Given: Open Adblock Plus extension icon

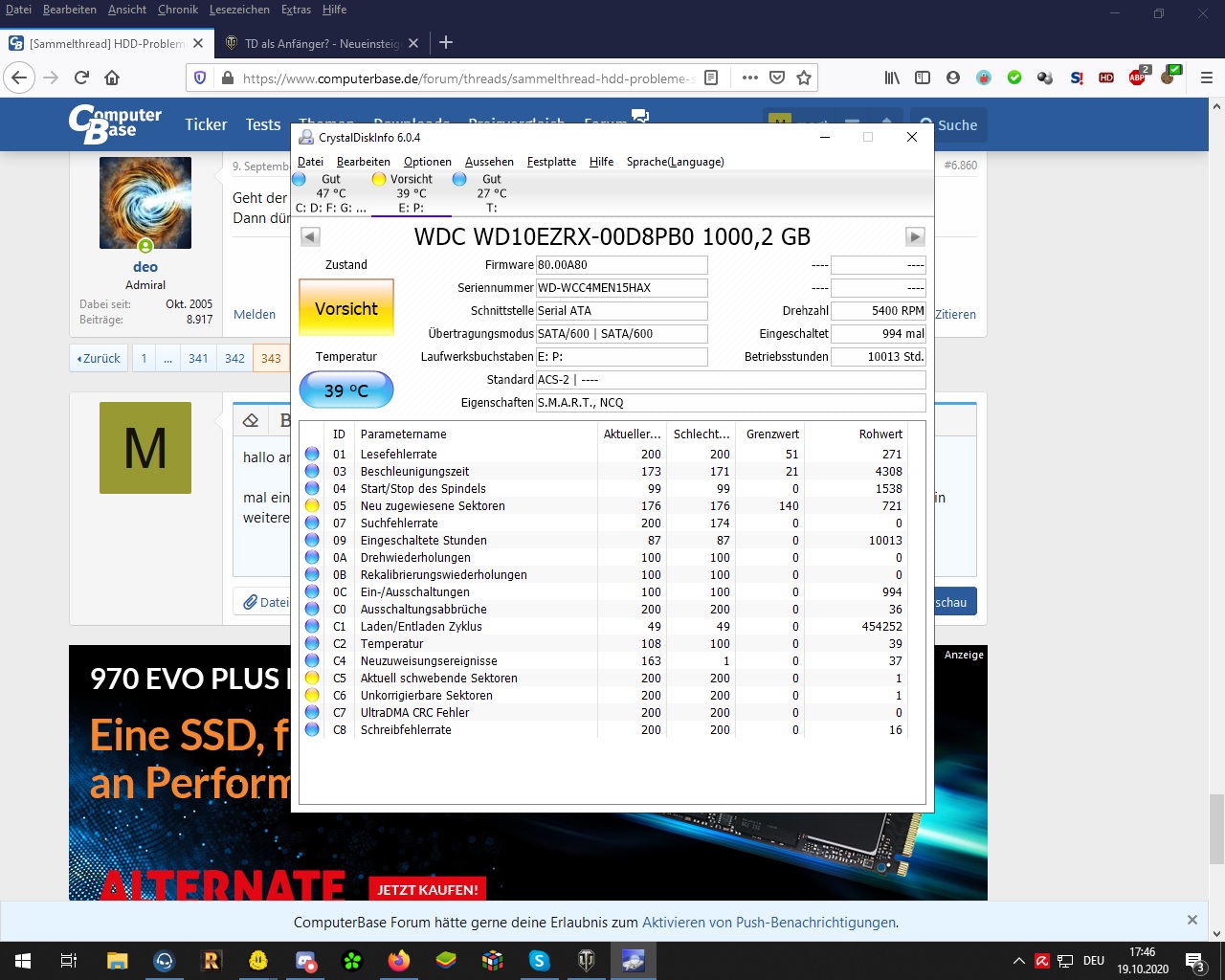Looking at the screenshot, I should (1138, 77).
